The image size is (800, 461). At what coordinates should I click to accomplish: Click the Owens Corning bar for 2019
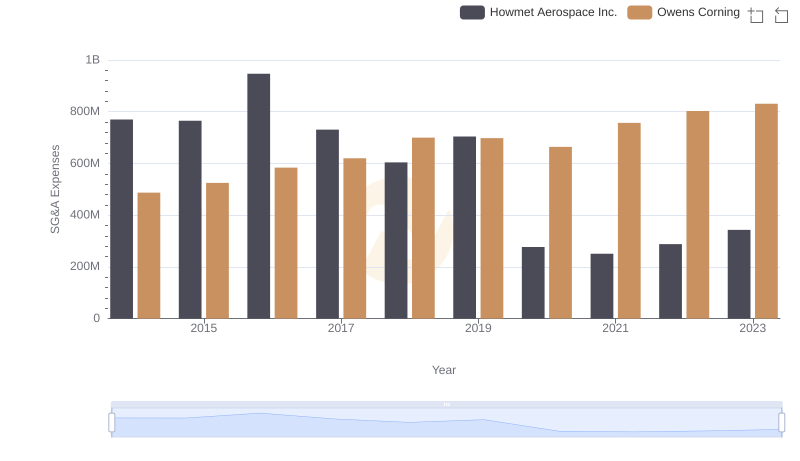pyautogui.click(x=492, y=228)
